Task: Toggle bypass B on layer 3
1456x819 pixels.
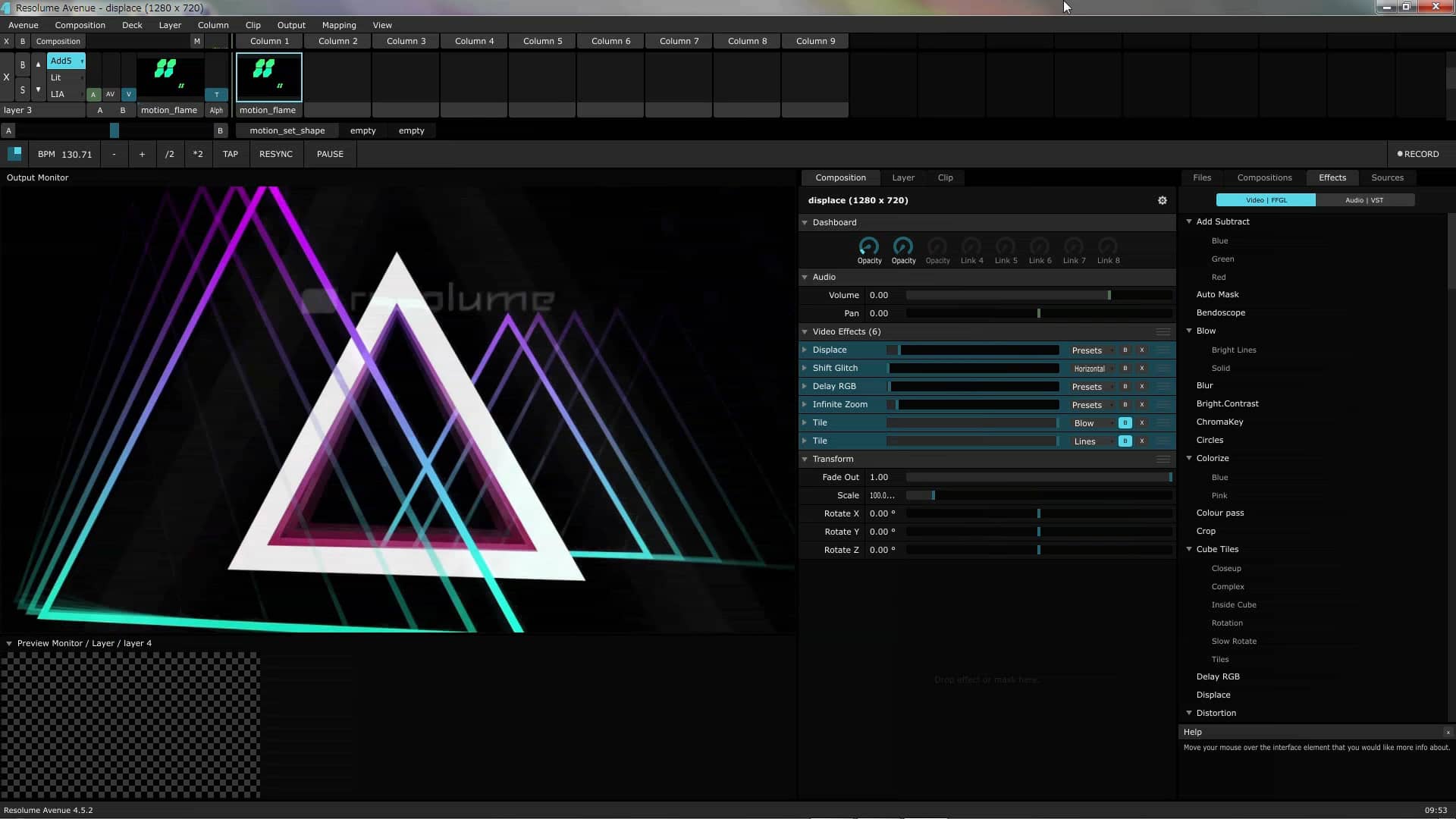Action: [22, 64]
